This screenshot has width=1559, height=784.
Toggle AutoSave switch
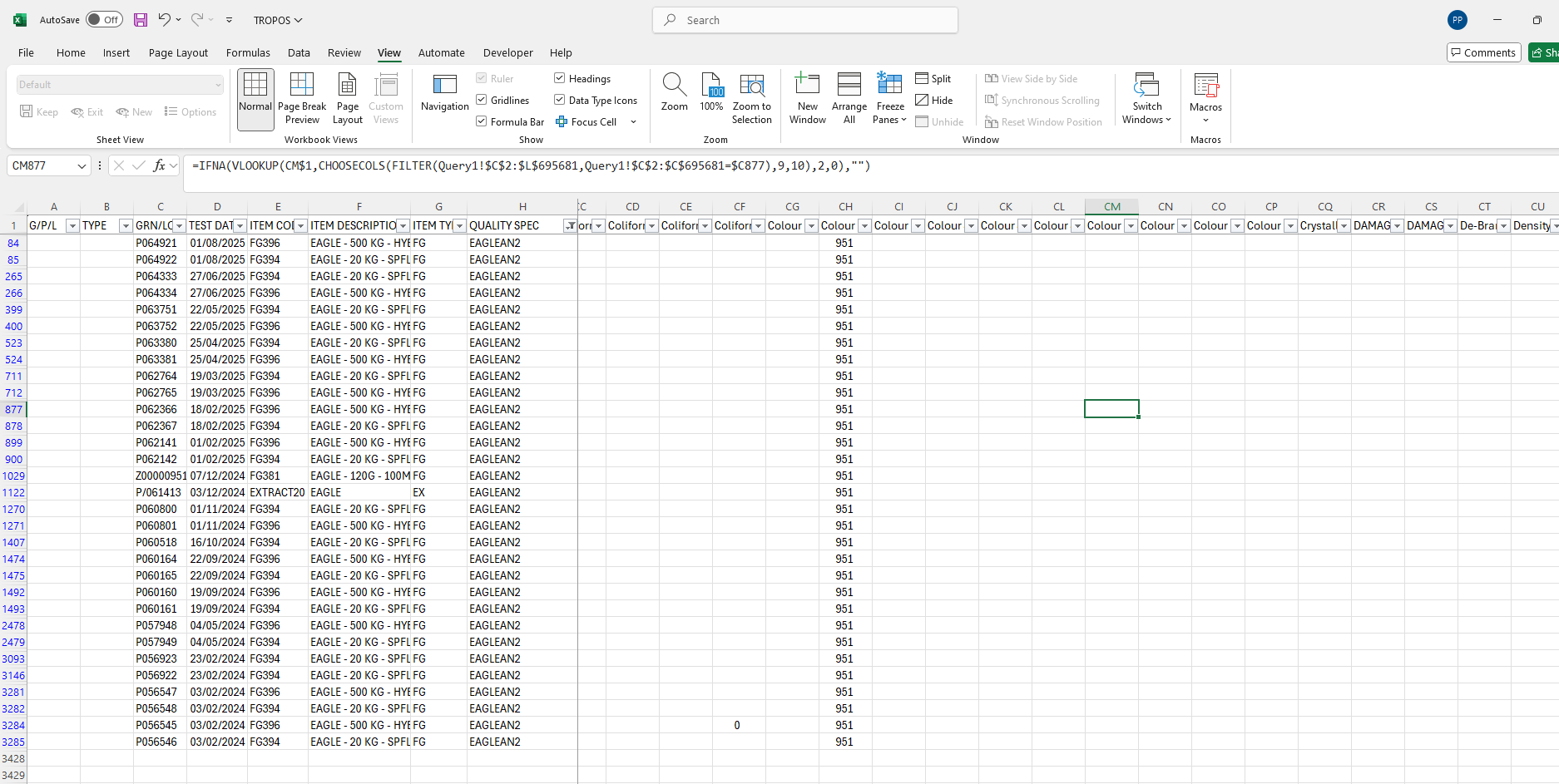[x=104, y=20]
